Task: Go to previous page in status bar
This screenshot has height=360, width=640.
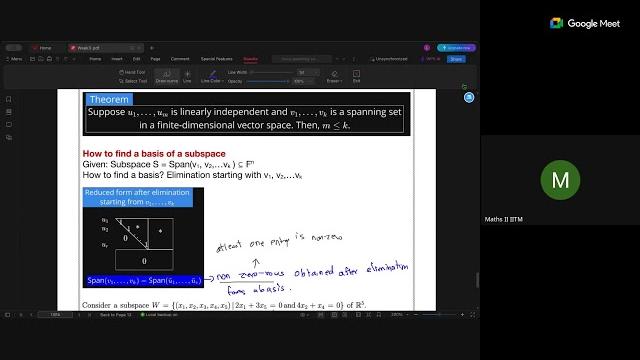Action: coord(31,315)
